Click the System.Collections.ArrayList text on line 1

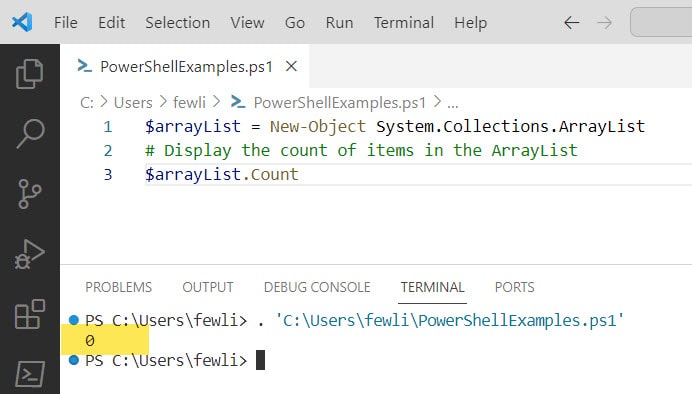point(511,127)
